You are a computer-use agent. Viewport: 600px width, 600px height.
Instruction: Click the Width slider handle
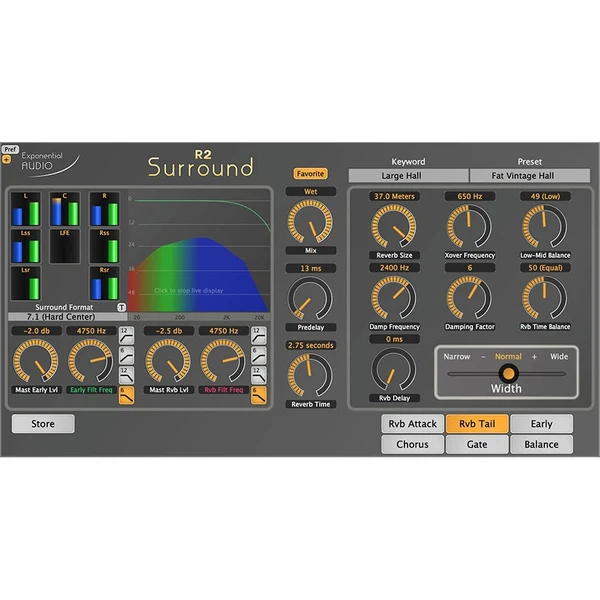pyautogui.click(x=508, y=373)
